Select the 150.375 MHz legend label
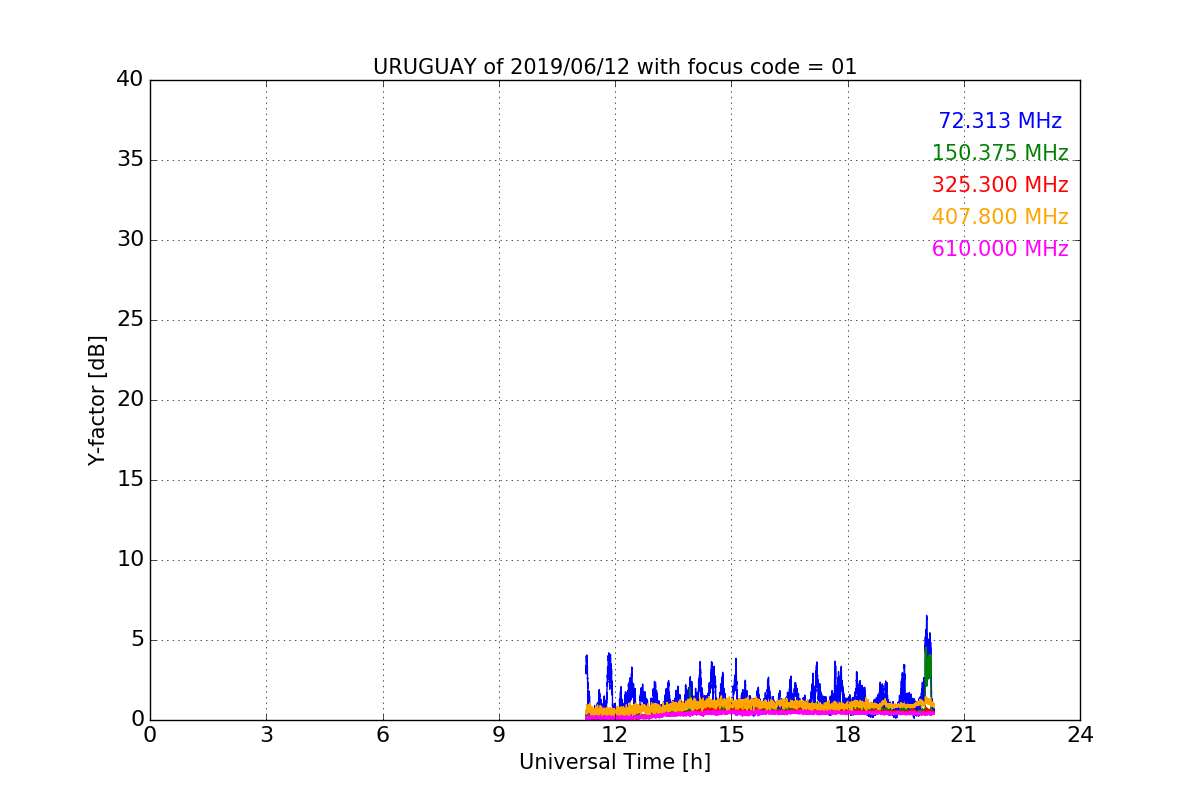The height and width of the screenshot is (800, 1200). [x=1000, y=153]
